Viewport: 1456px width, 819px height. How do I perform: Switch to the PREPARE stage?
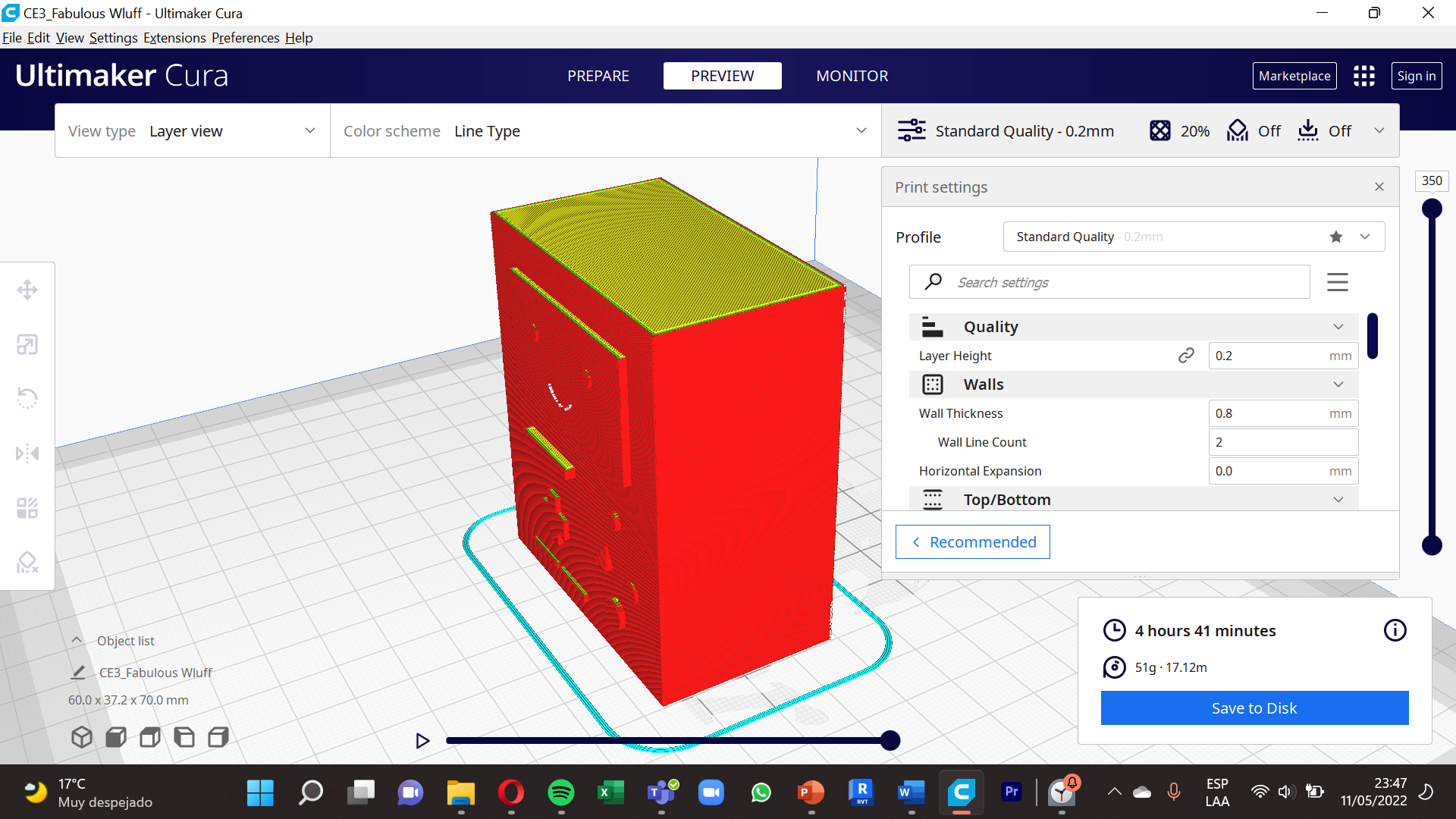[598, 76]
